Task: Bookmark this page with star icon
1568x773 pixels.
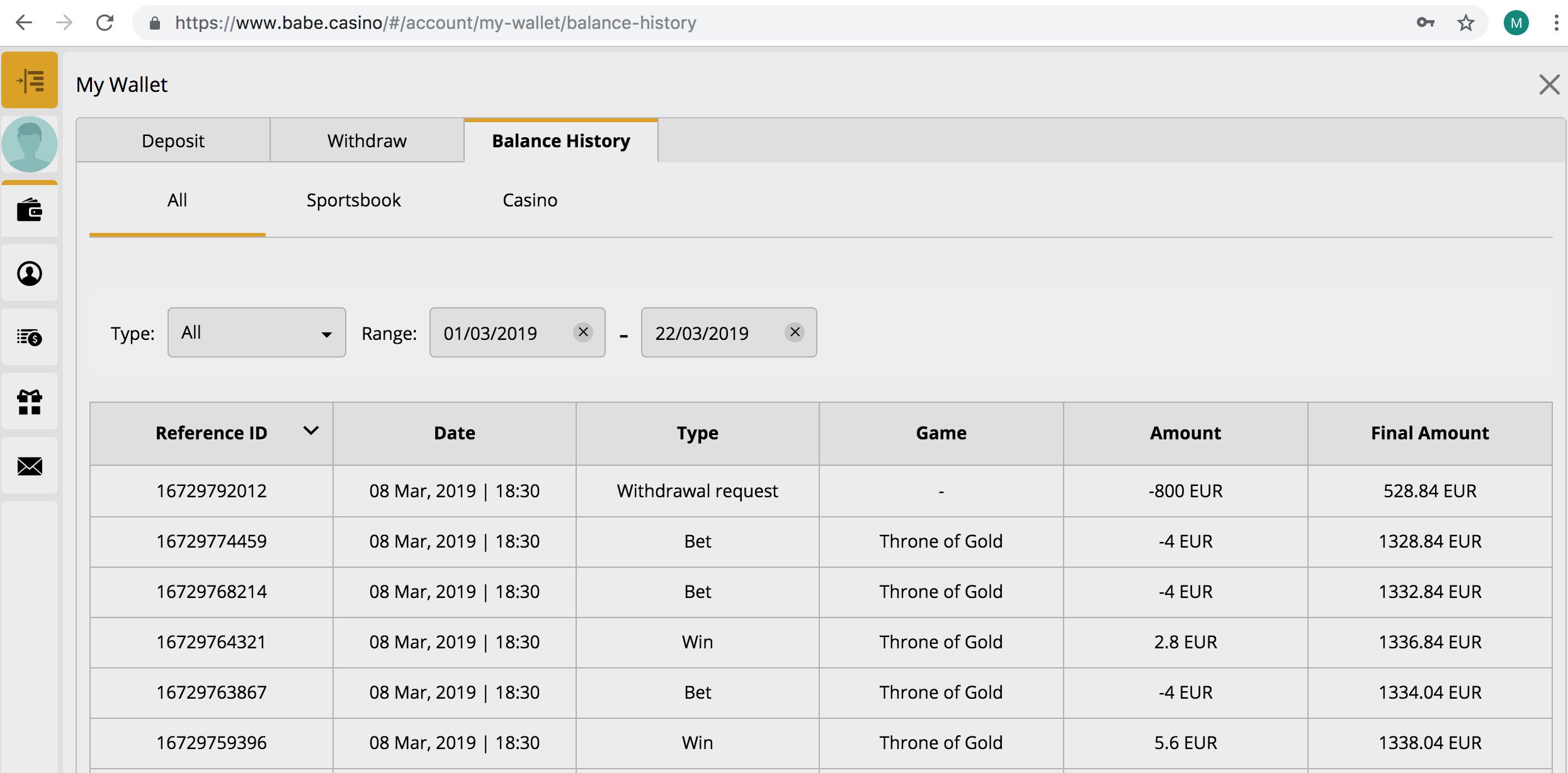Action: coord(1466,23)
